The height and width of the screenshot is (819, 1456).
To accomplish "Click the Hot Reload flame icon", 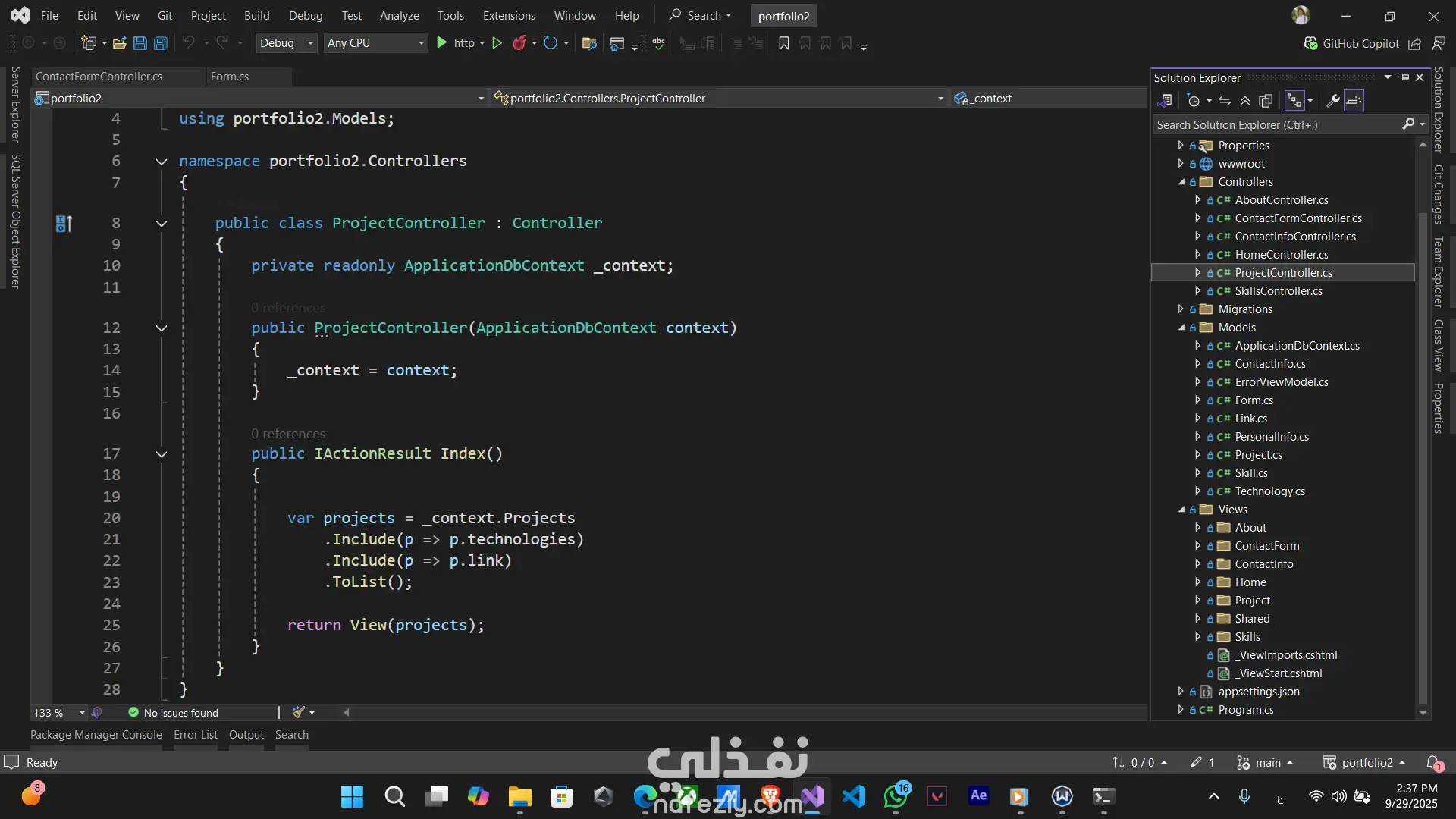I will click(519, 43).
